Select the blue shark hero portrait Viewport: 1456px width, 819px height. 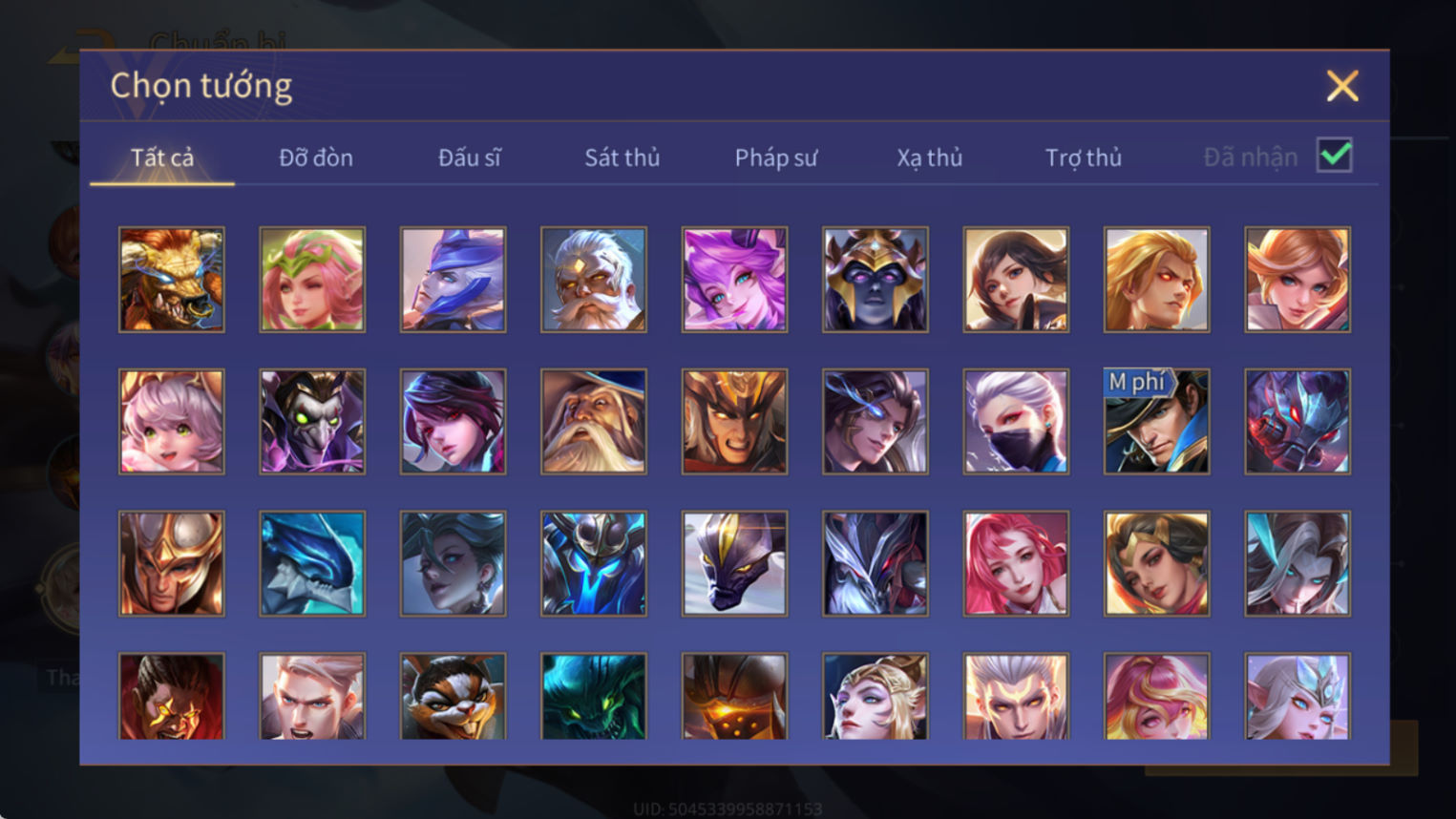coord(312,563)
